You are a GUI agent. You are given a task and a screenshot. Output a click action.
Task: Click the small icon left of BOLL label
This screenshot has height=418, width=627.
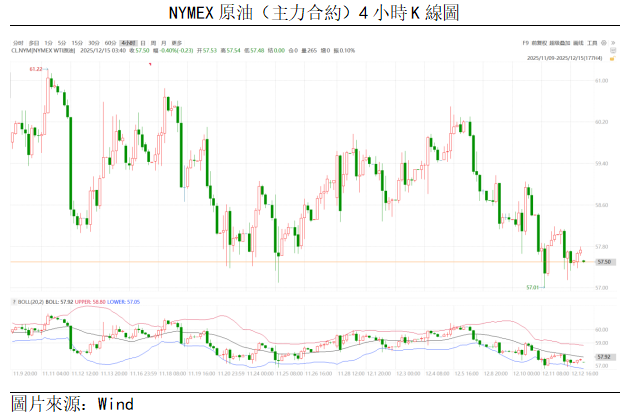coord(13,300)
